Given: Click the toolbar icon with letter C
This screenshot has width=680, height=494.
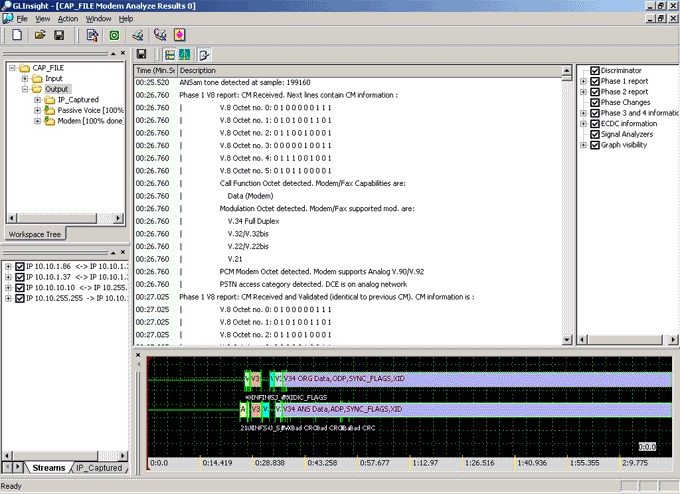Looking at the screenshot, I should pos(160,35).
